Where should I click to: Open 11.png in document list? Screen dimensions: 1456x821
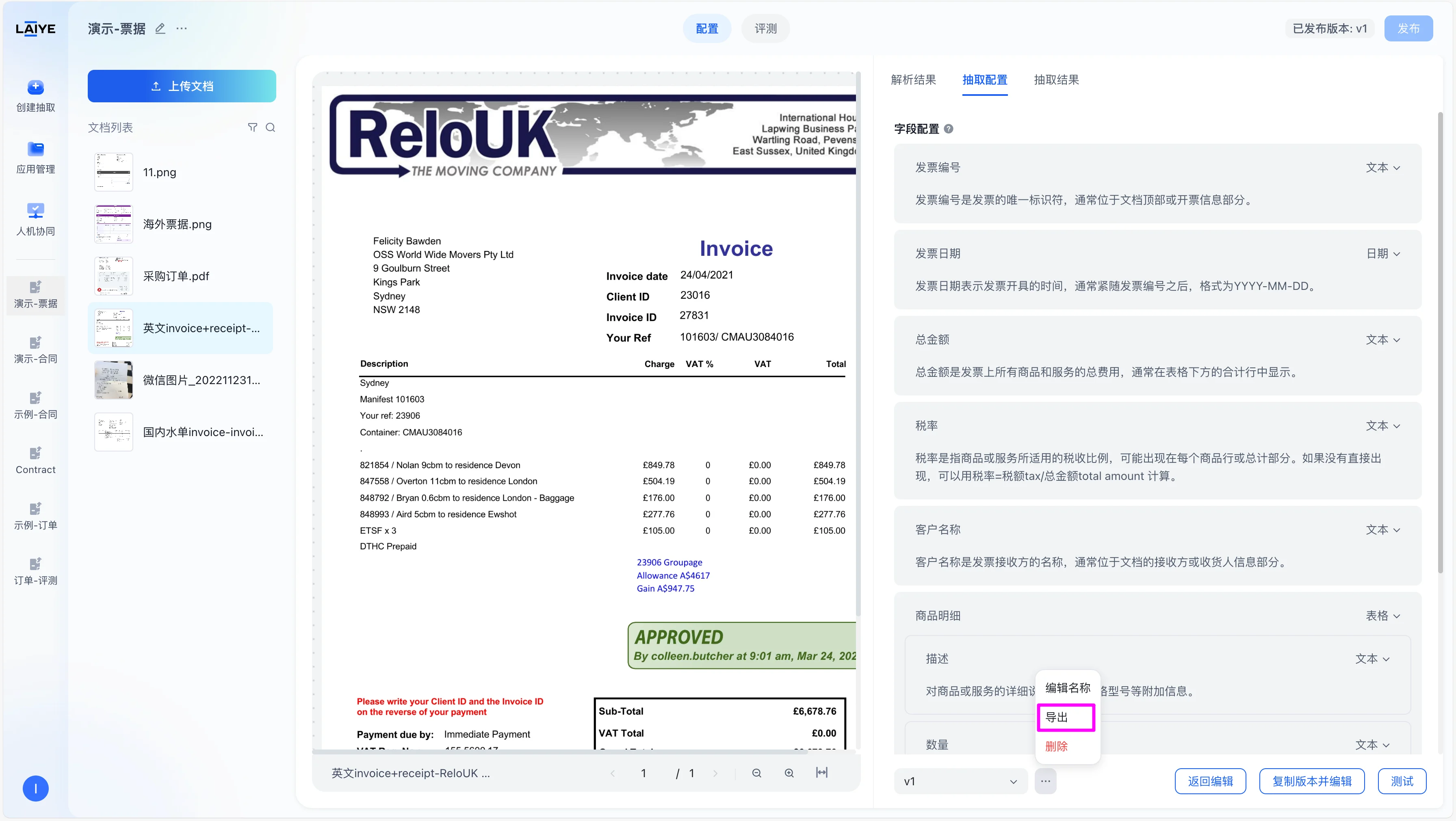180,172
